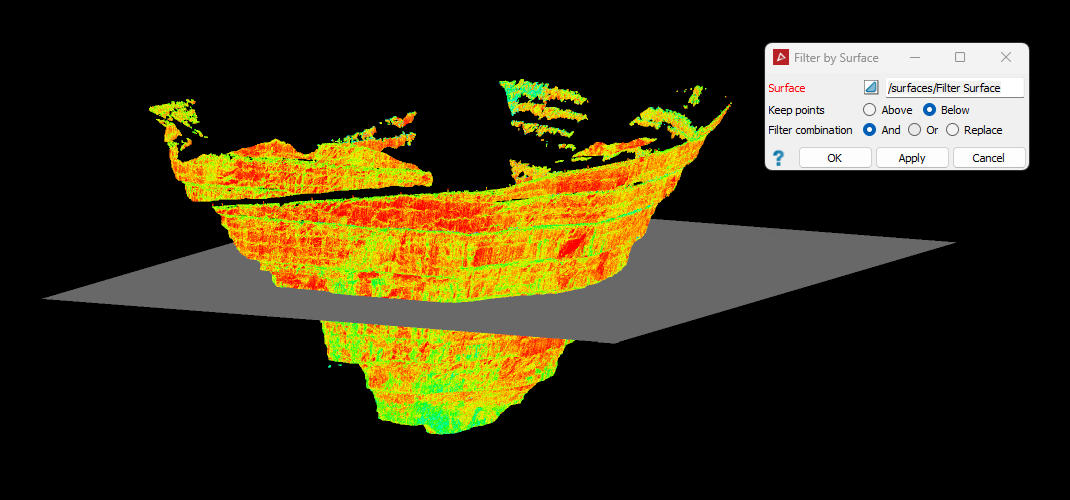Open help with the blue question mark
1070x500 pixels.
779,158
